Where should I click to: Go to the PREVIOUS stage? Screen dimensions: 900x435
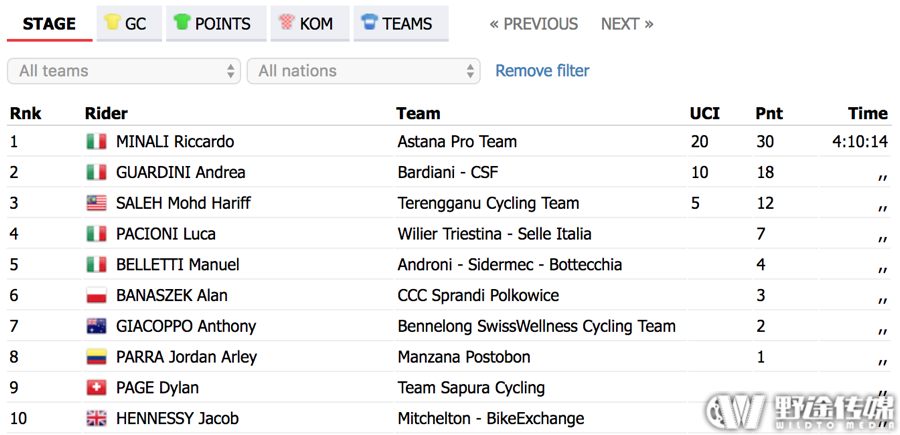533,24
